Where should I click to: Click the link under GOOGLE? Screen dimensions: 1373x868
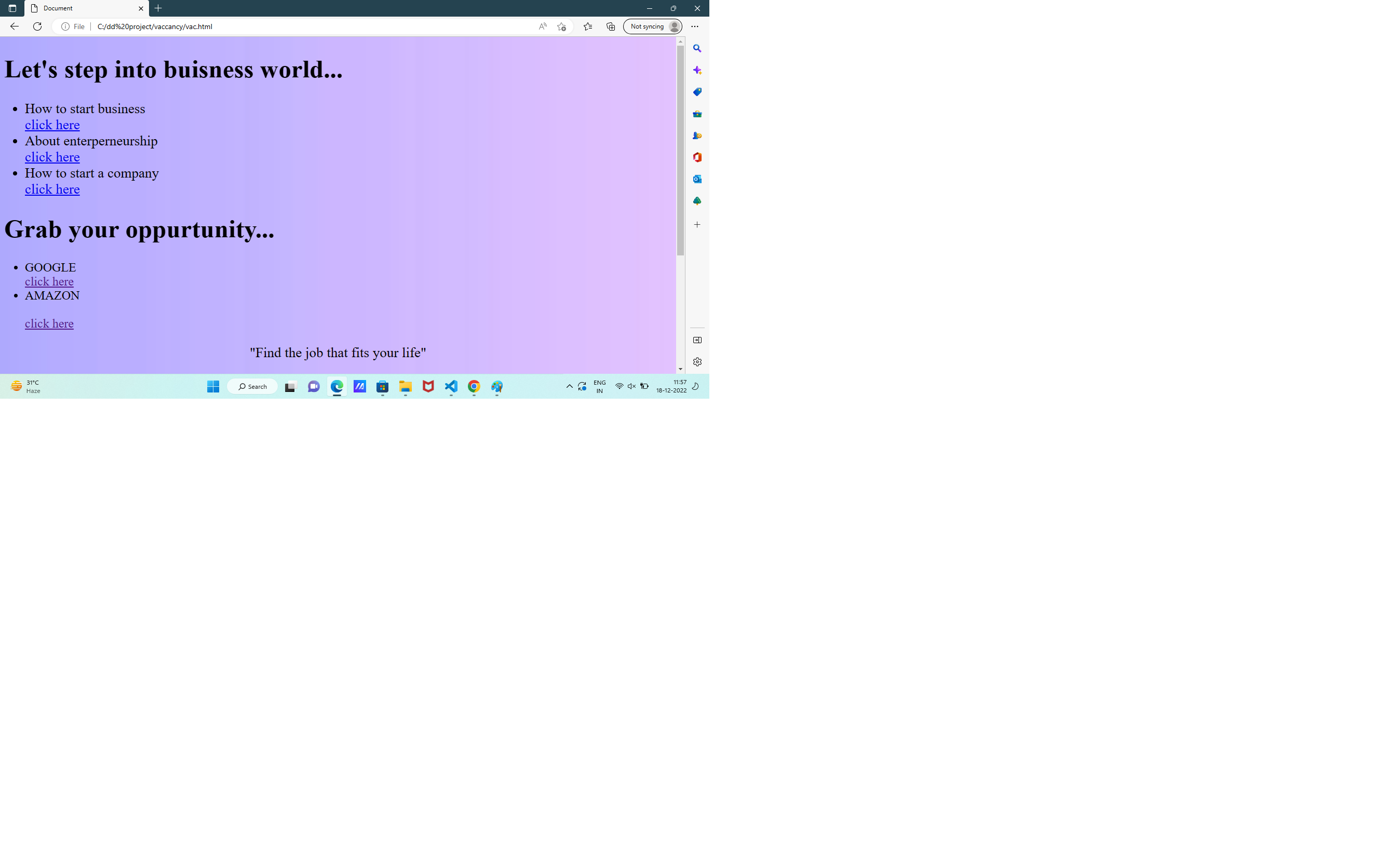[x=49, y=281]
